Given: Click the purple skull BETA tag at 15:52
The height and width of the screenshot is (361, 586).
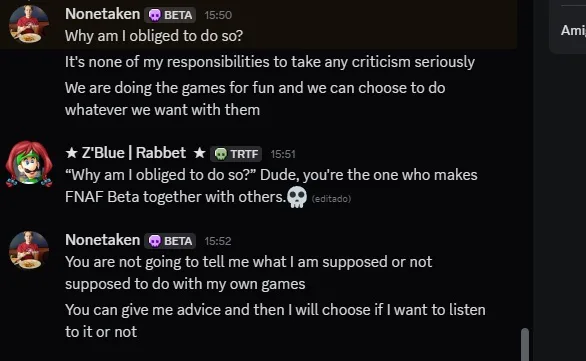Looking at the screenshot, I should pyautogui.click(x=170, y=241).
